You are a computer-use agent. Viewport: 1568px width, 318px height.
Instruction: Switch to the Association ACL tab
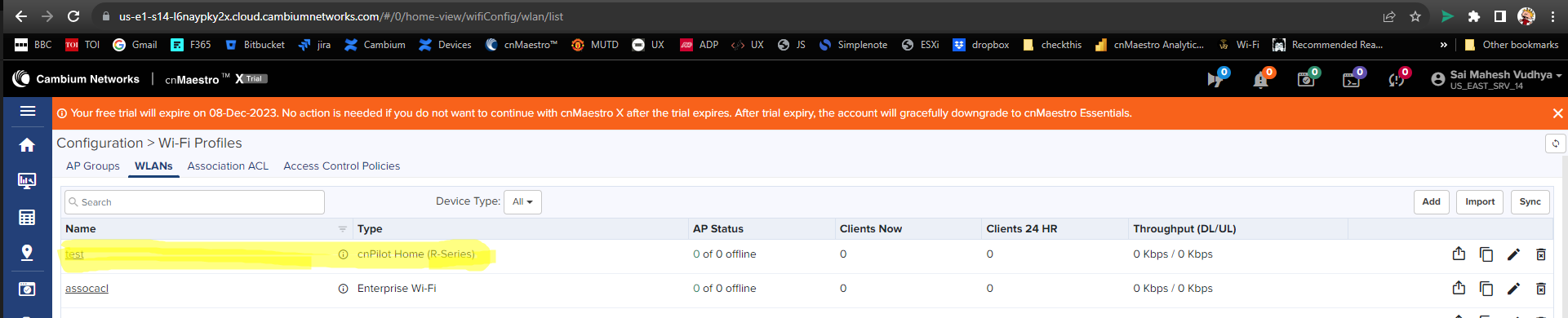point(228,166)
